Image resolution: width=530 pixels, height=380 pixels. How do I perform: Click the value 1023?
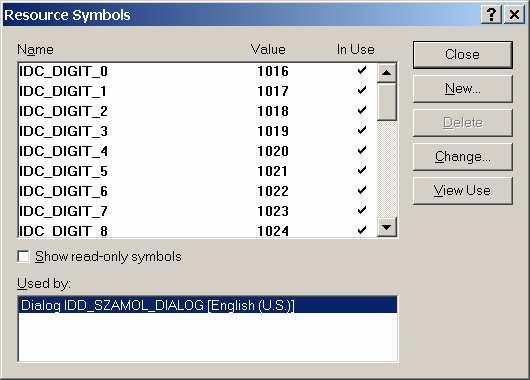click(273, 211)
